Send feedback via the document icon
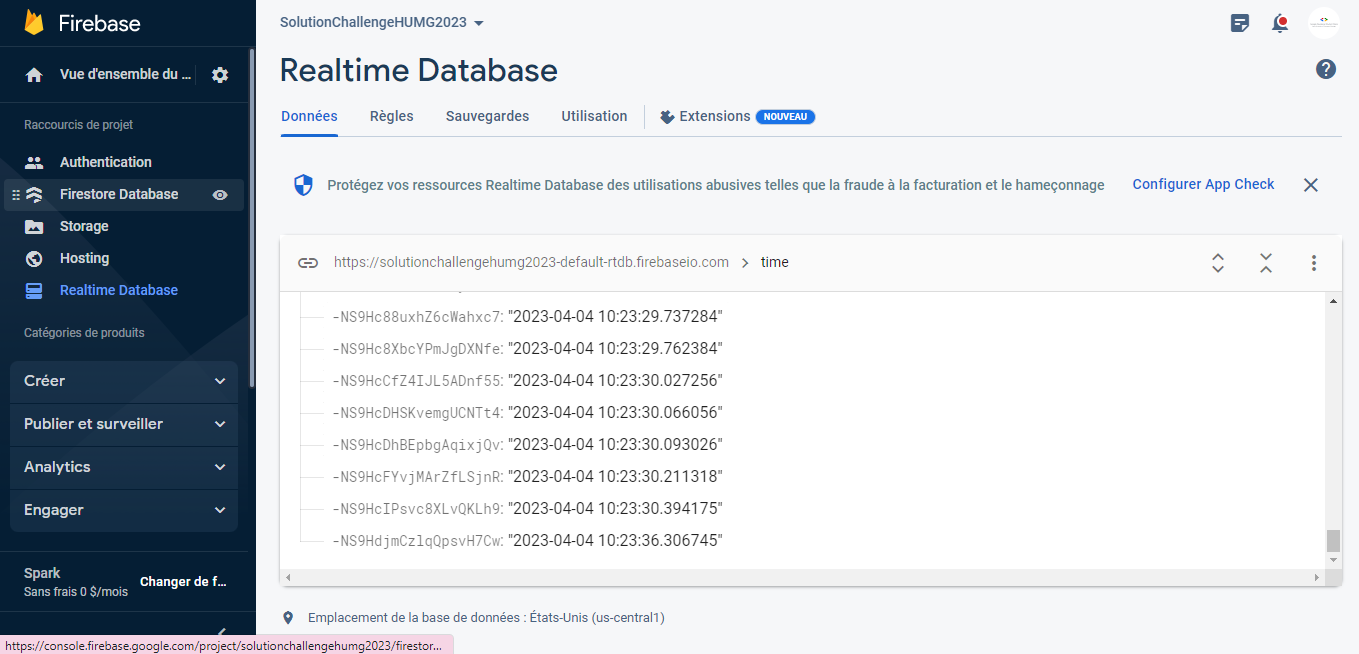 click(x=1239, y=22)
